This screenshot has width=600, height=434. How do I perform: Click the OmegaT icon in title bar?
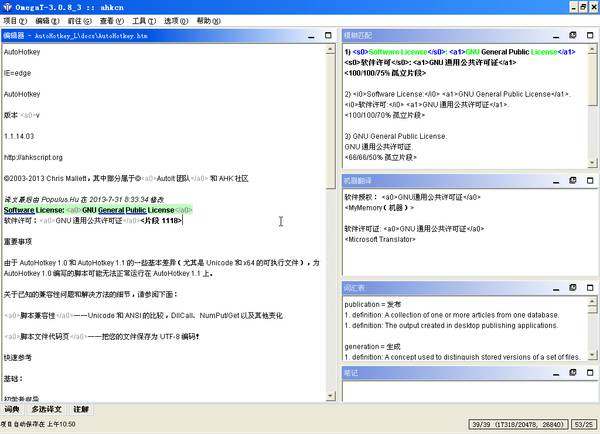point(7,7)
